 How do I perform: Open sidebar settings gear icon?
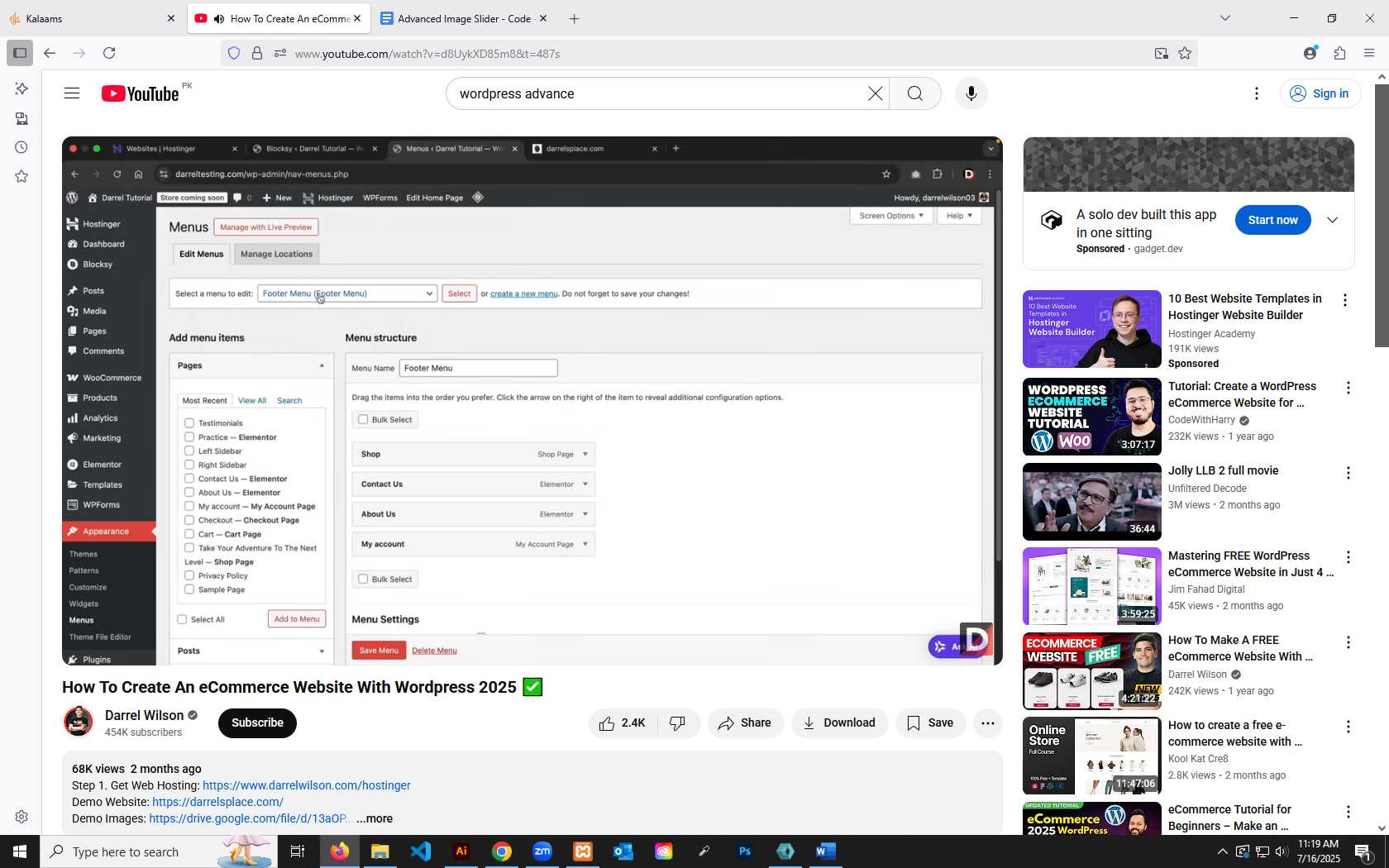coord(21,817)
